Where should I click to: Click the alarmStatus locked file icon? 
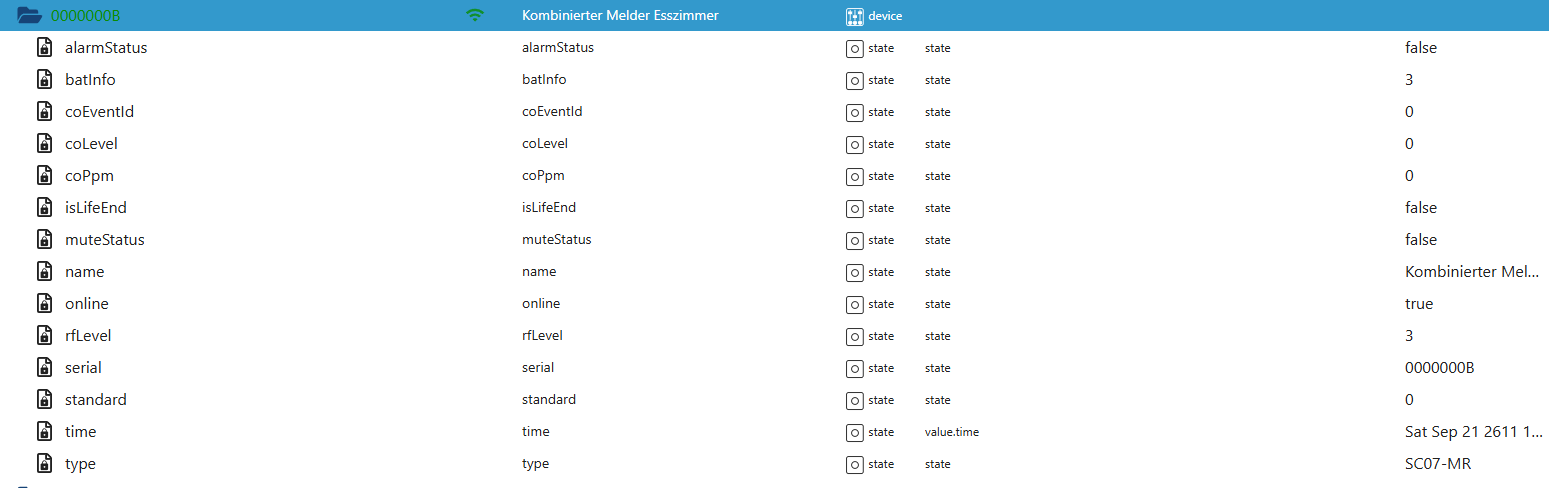(44, 48)
